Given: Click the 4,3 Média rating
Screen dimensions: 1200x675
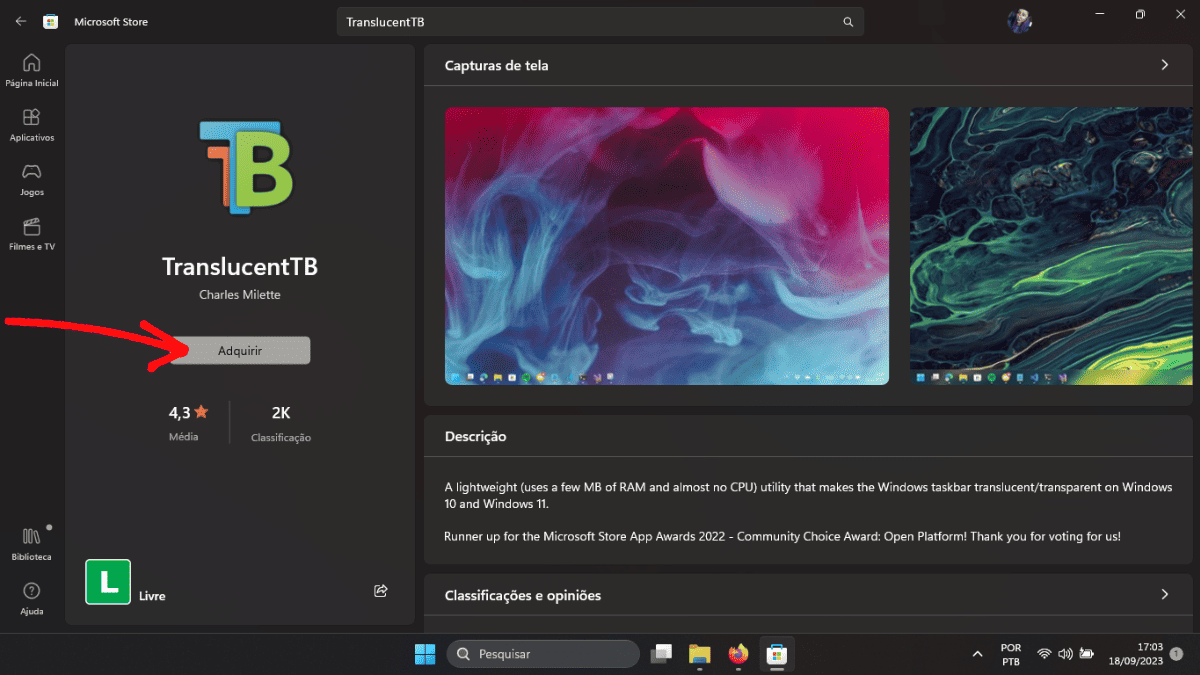Looking at the screenshot, I should pos(187,422).
